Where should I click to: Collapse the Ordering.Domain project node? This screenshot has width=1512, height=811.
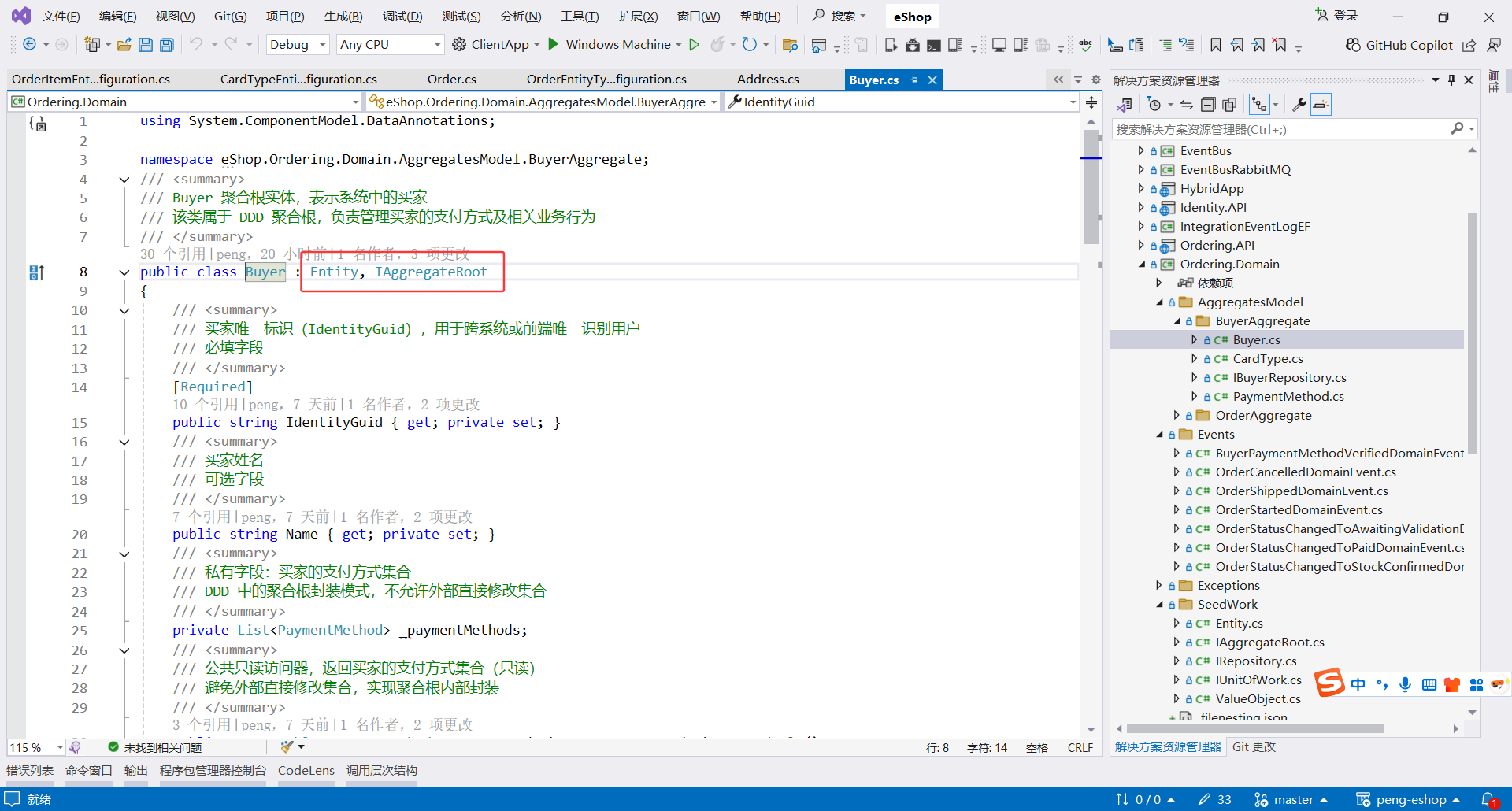click(x=1141, y=265)
